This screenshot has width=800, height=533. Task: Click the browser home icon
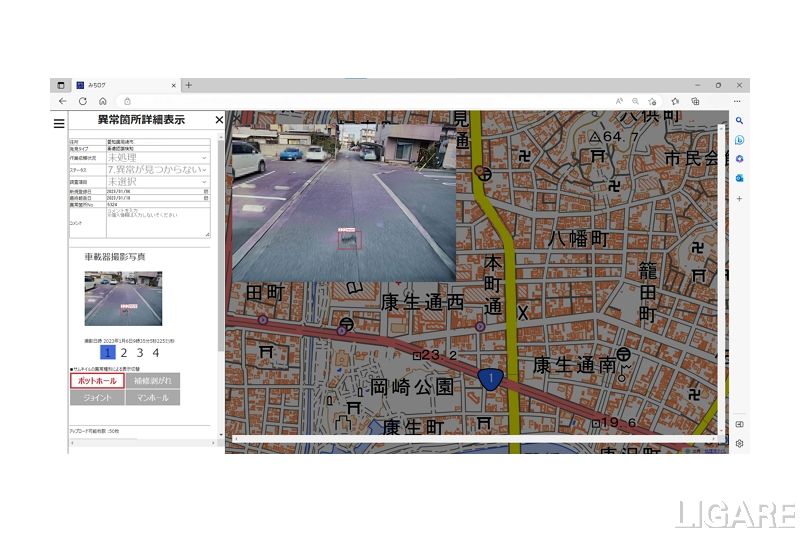pos(102,101)
